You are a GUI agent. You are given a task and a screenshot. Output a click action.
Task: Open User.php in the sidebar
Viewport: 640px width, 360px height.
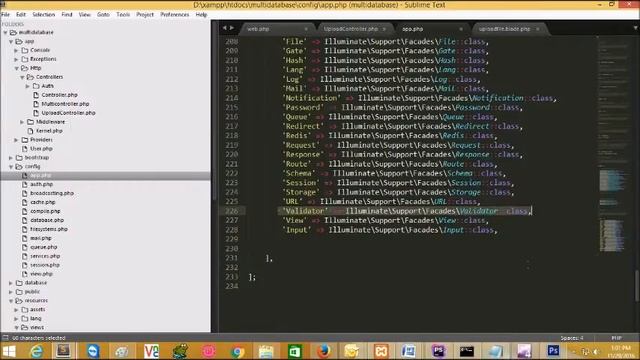41,149
